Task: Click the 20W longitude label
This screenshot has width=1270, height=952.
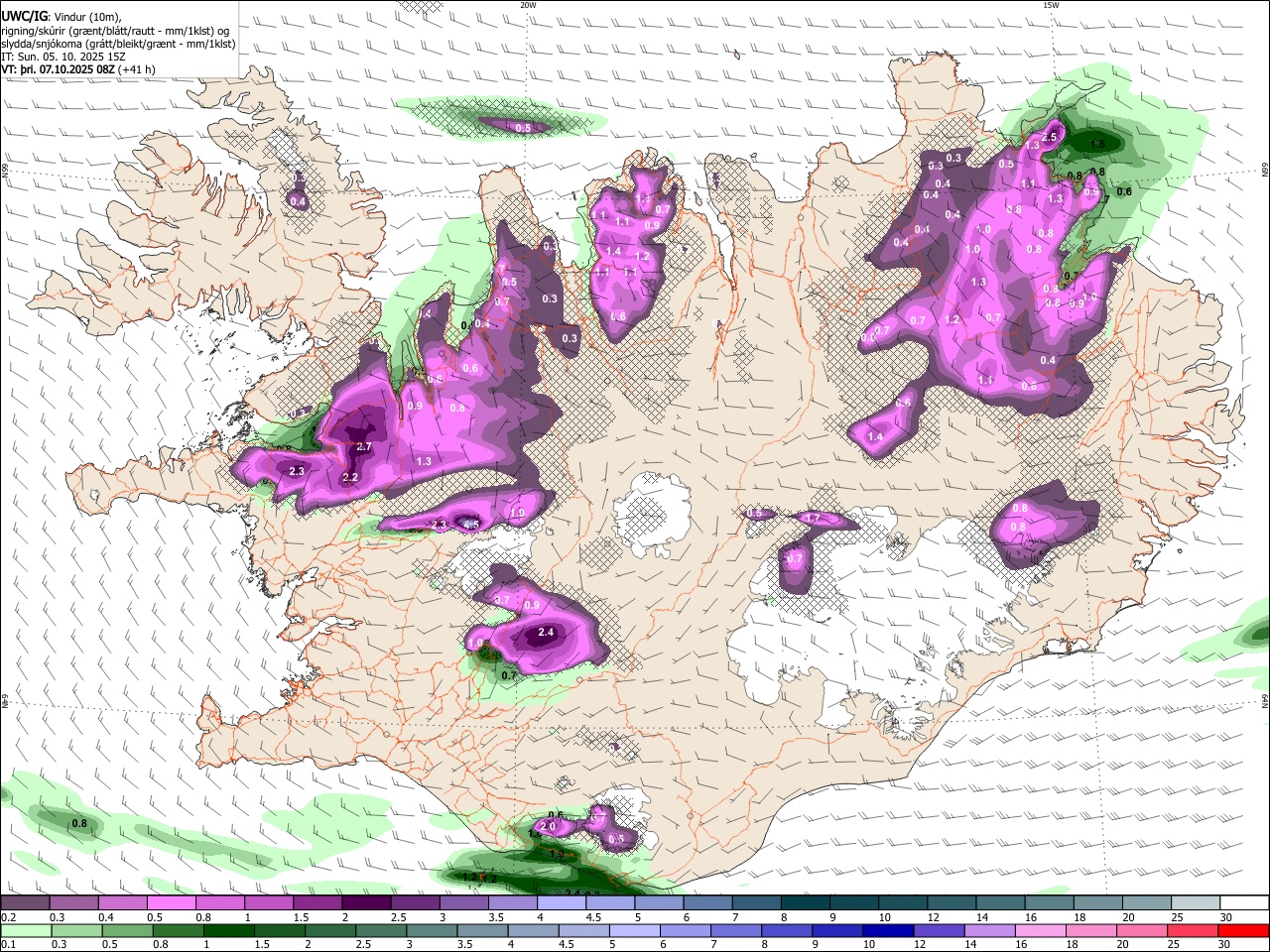Action: 528,5
